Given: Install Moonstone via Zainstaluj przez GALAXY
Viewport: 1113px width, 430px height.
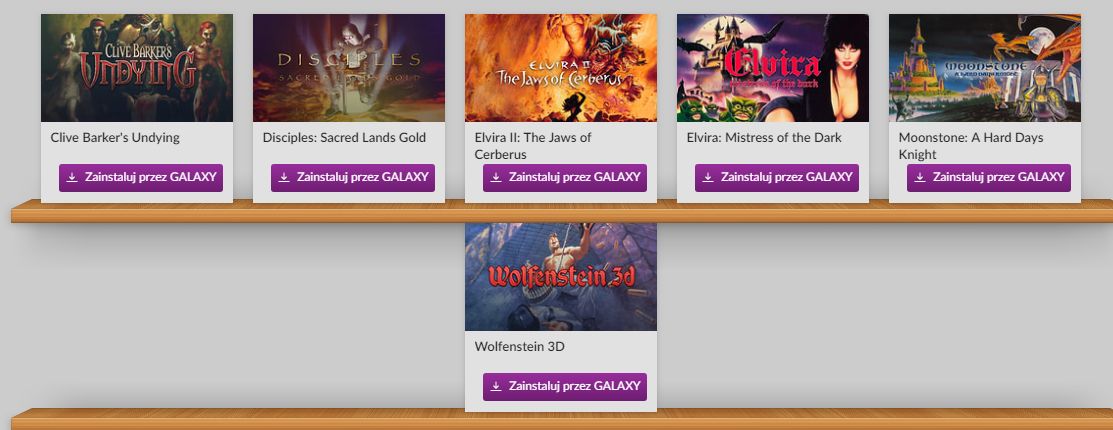Looking at the screenshot, I should click(x=989, y=177).
